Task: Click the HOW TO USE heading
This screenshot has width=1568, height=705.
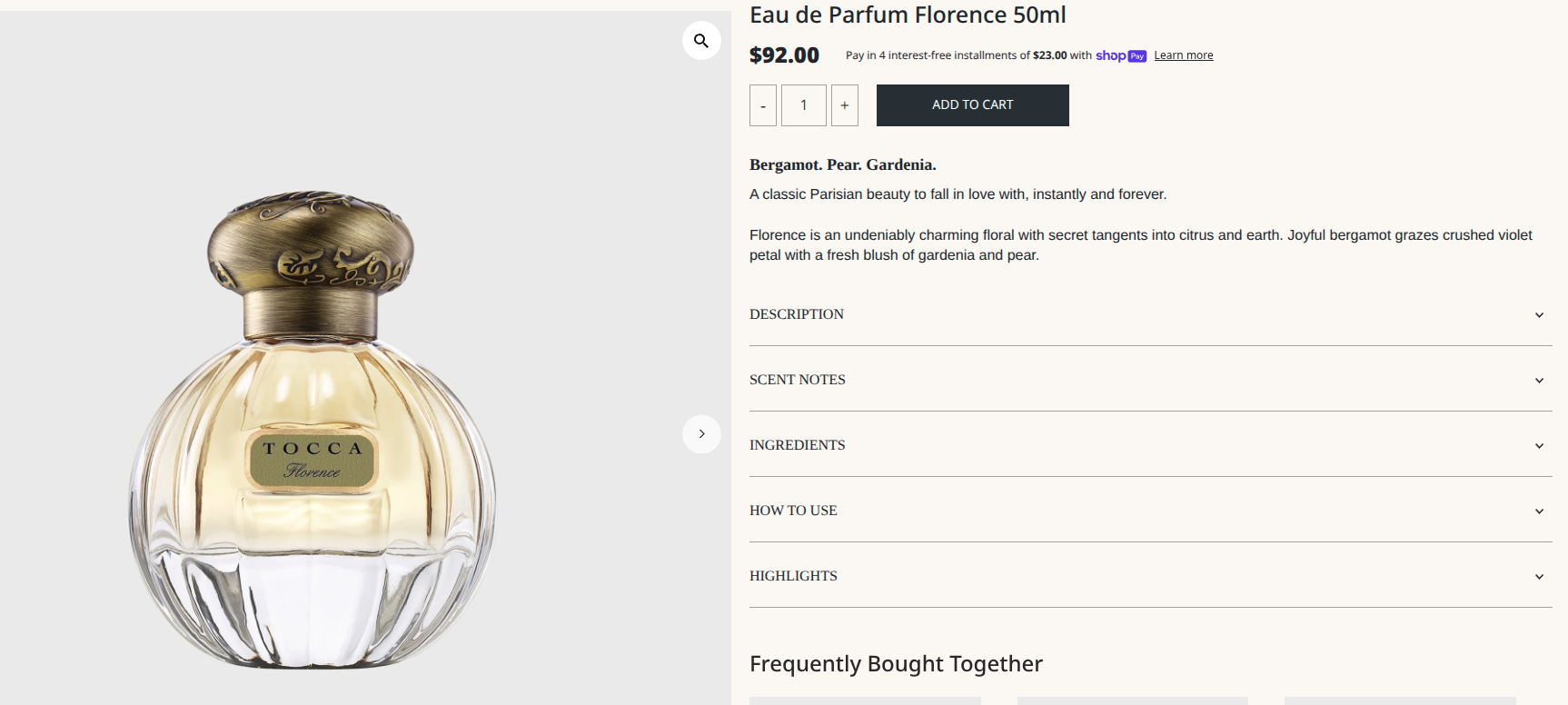Action: (793, 511)
